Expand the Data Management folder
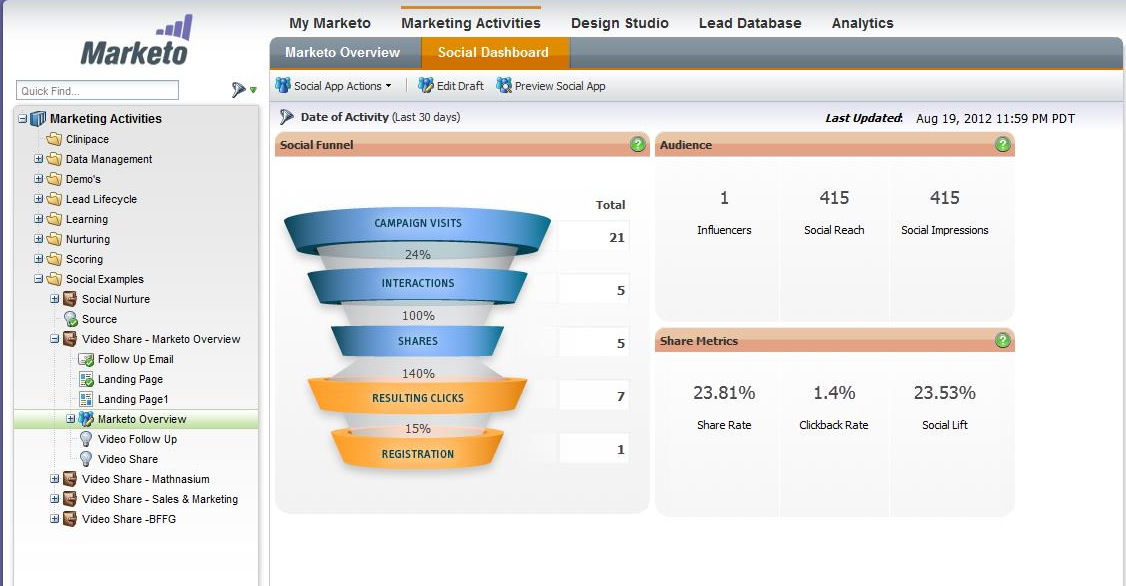Screen dimensions: 1126x586 coord(39,159)
